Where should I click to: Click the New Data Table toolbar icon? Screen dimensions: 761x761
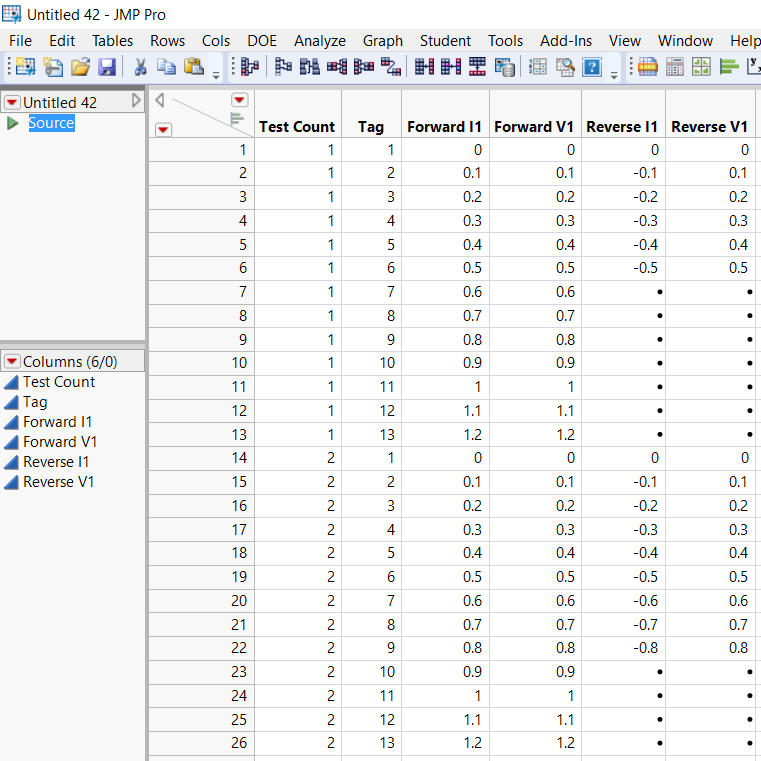(24, 67)
